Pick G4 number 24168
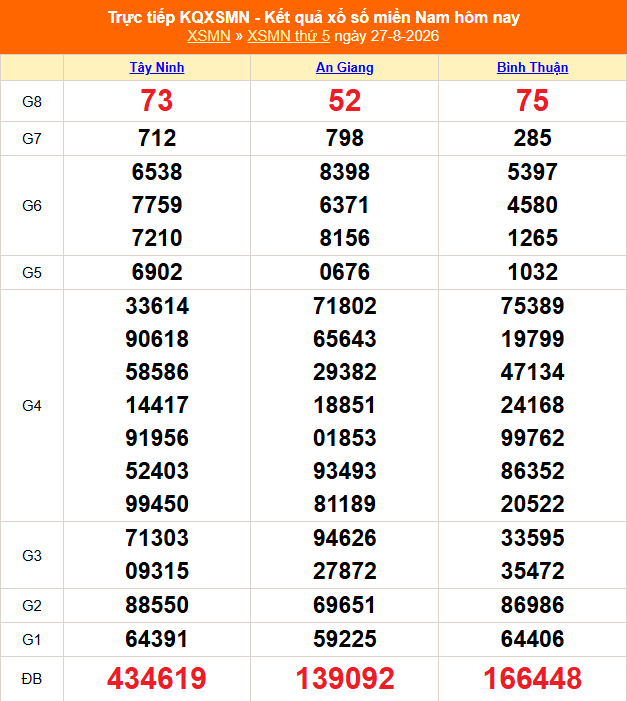This screenshot has height=701, width=627. (x=532, y=405)
